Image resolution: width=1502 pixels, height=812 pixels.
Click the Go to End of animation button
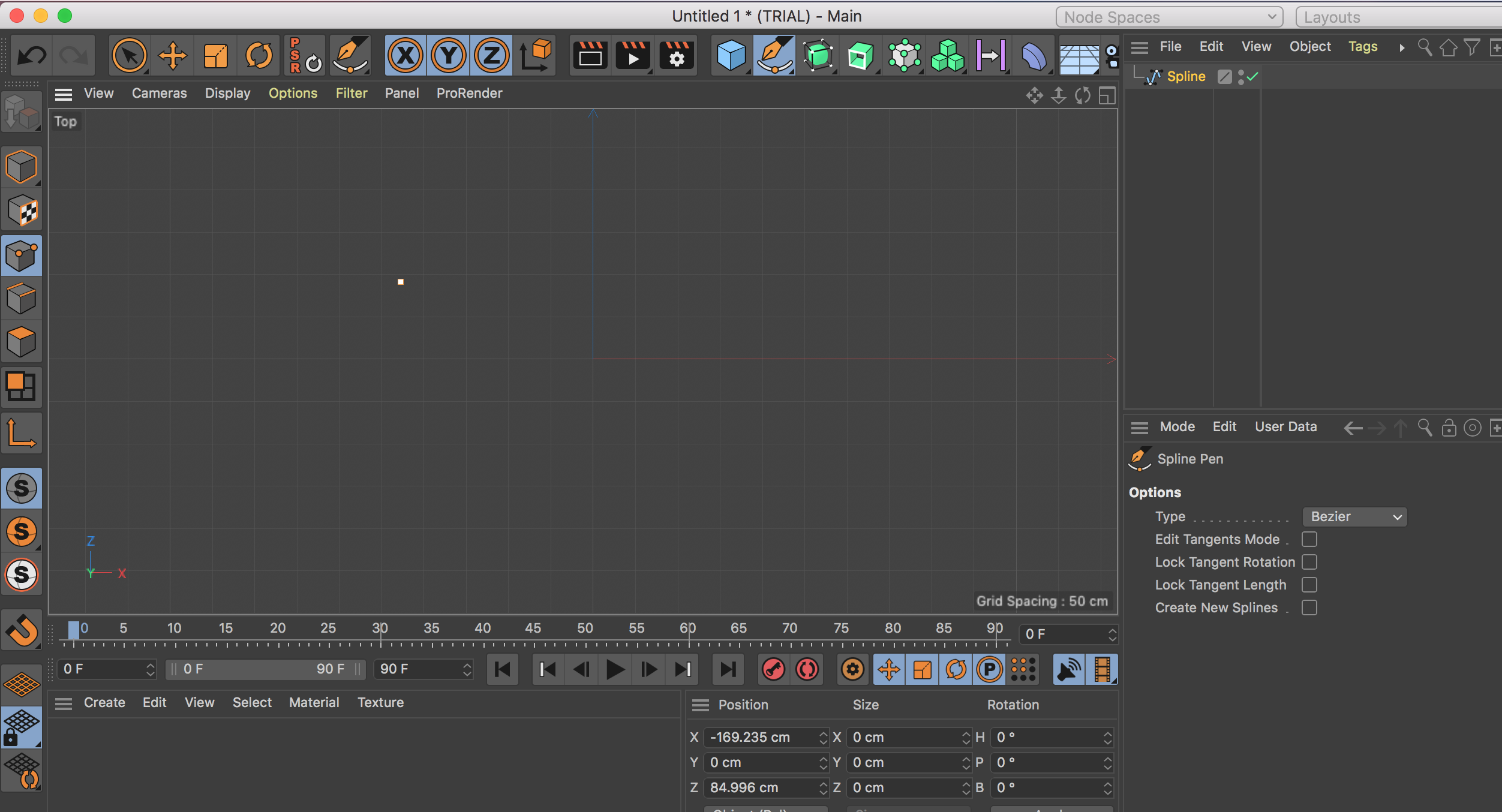pyautogui.click(x=728, y=669)
